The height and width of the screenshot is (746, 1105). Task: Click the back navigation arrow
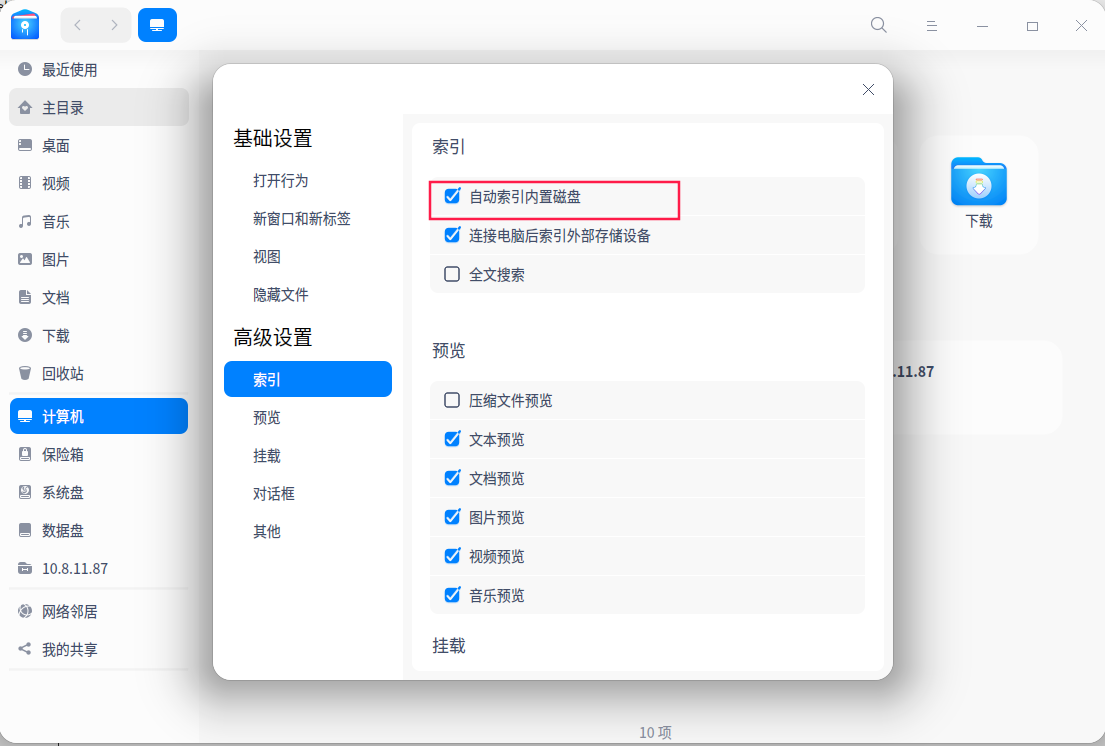(x=78, y=25)
